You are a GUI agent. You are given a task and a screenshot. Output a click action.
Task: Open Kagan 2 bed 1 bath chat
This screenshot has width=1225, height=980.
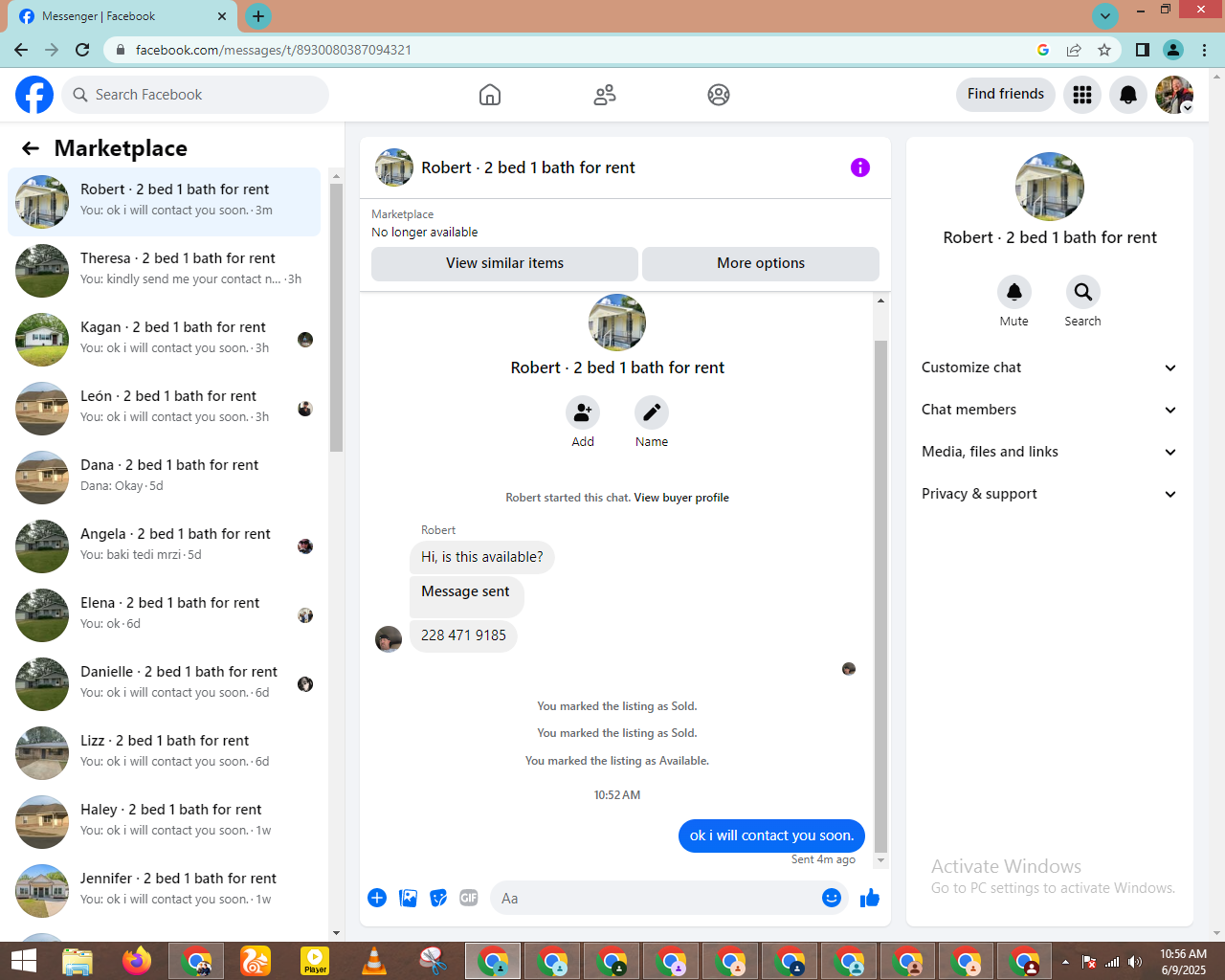pos(165,340)
